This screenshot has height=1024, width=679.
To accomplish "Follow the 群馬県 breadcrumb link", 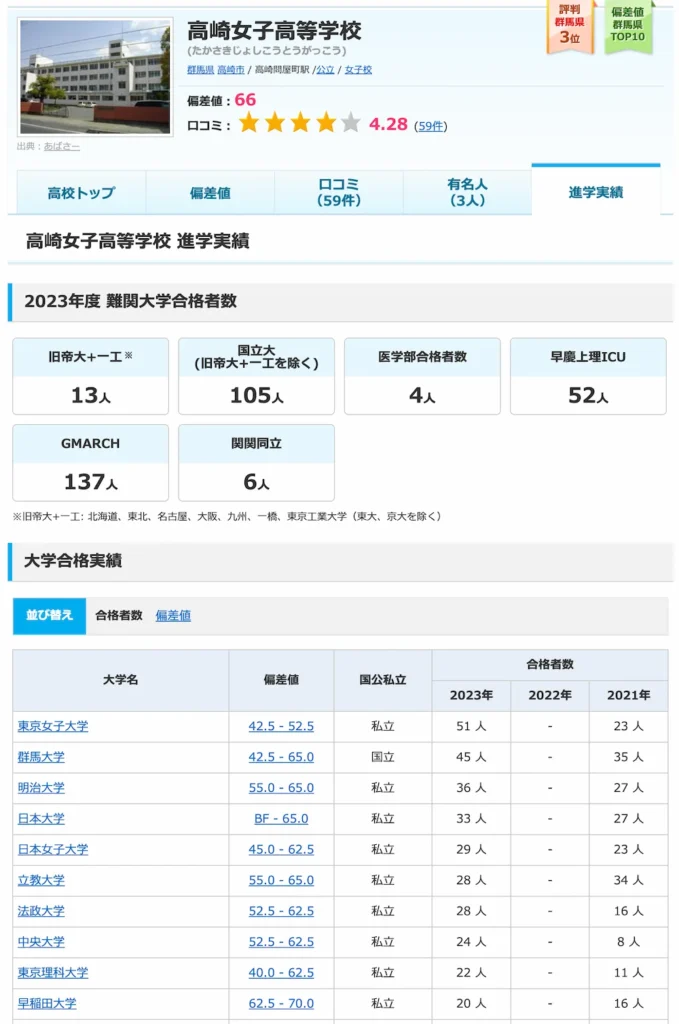I will point(200,70).
